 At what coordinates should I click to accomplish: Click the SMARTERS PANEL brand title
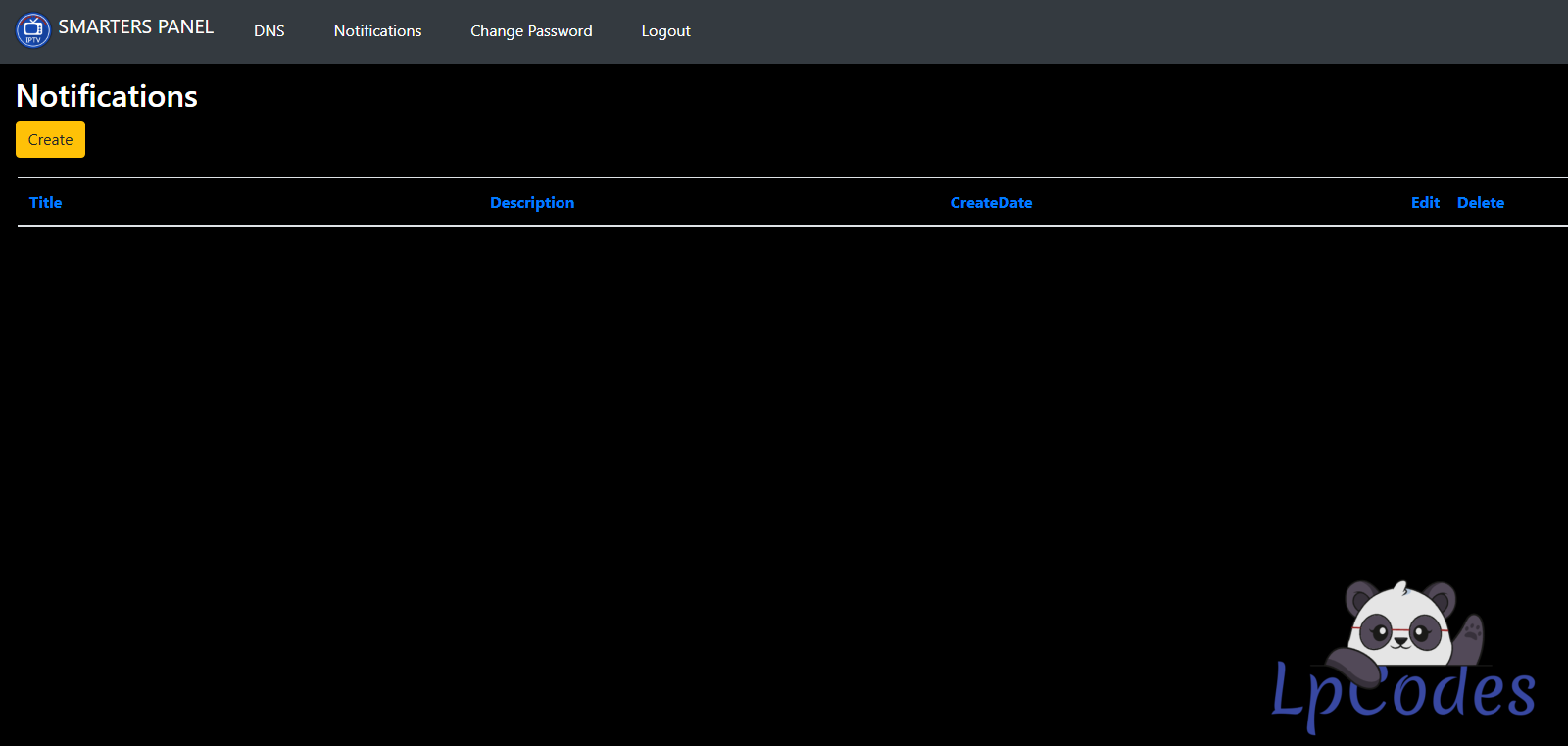pos(135,27)
